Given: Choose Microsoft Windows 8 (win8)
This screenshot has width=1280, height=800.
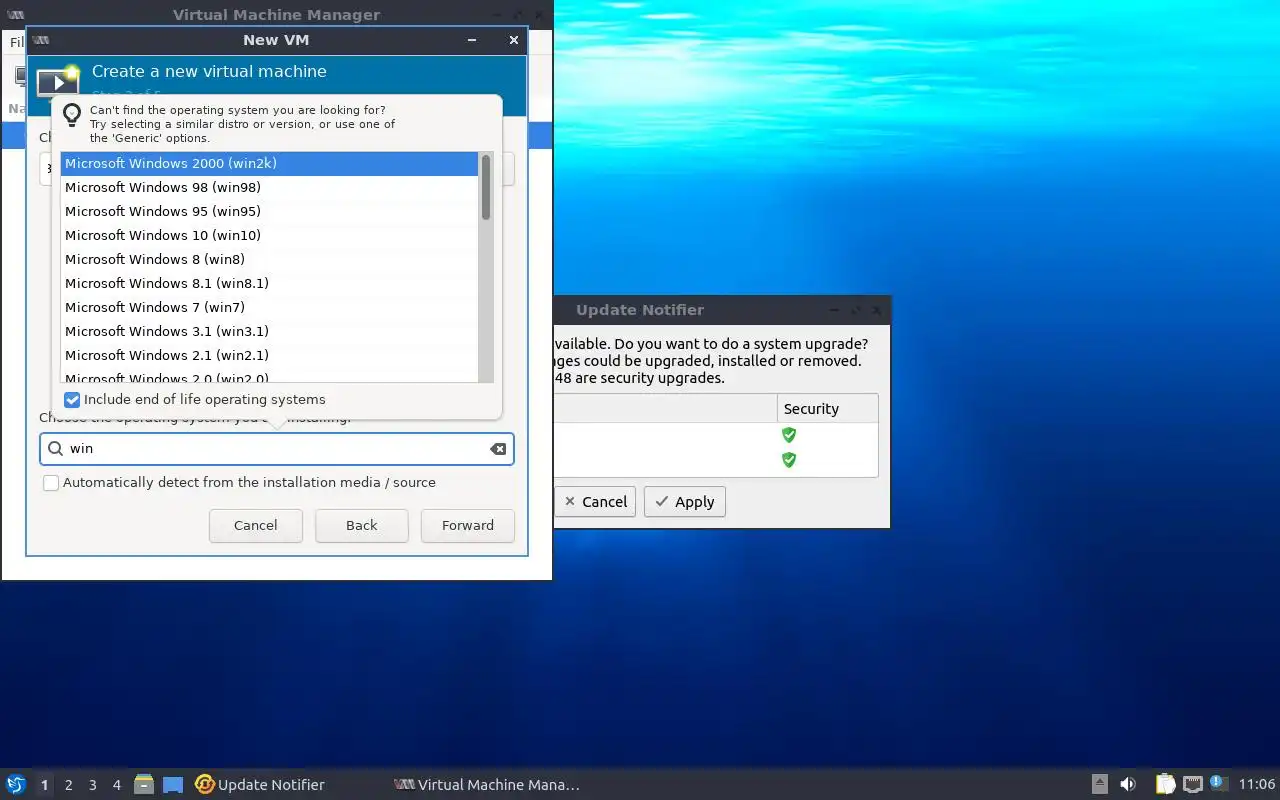Looking at the screenshot, I should pos(269,259).
